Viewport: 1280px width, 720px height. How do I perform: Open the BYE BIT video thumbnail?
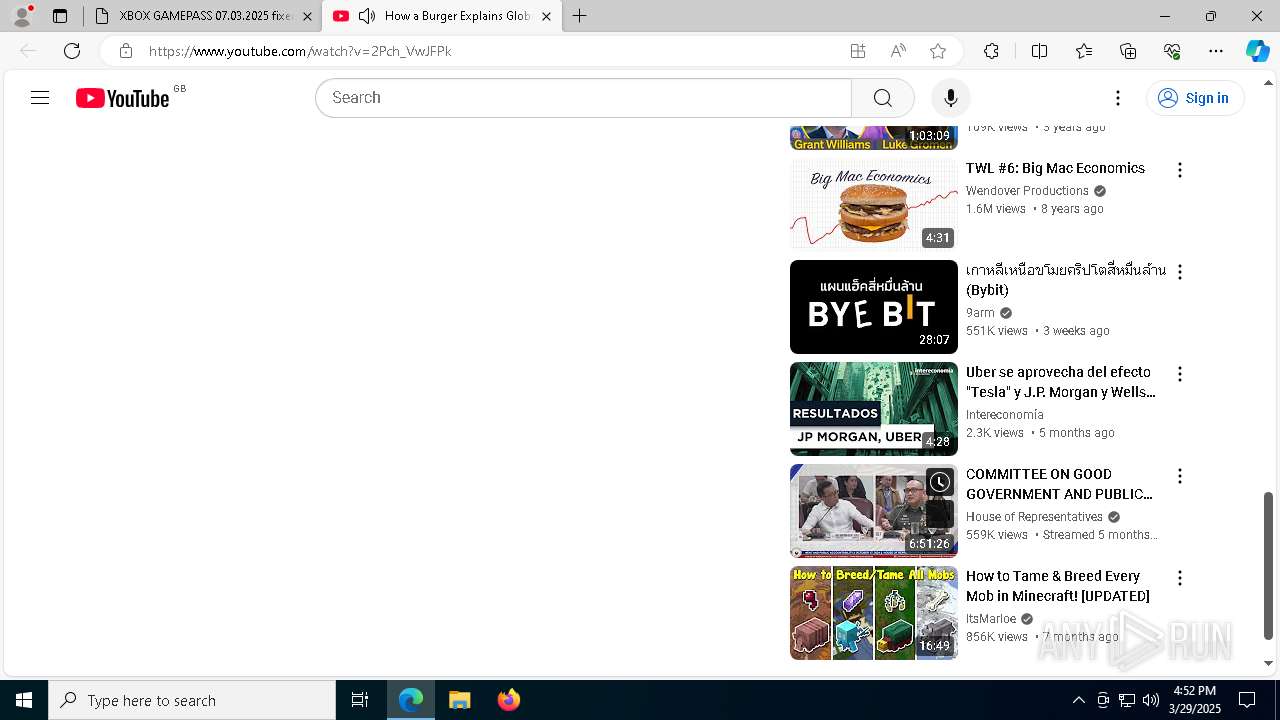pyautogui.click(x=874, y=307)
